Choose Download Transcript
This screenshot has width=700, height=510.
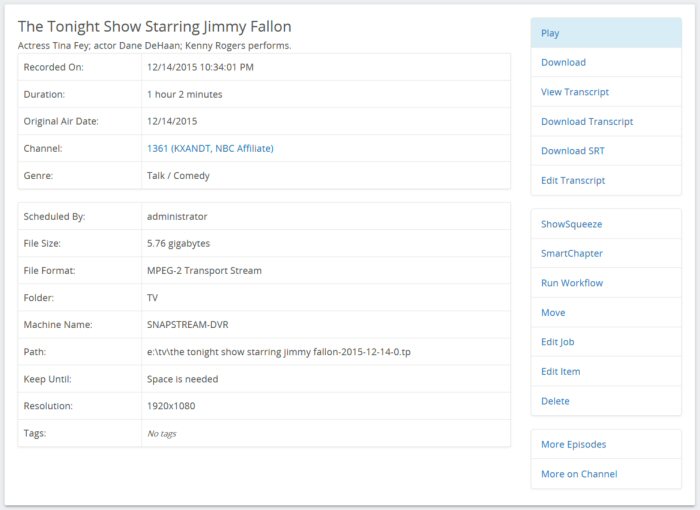tap(606, 121)
